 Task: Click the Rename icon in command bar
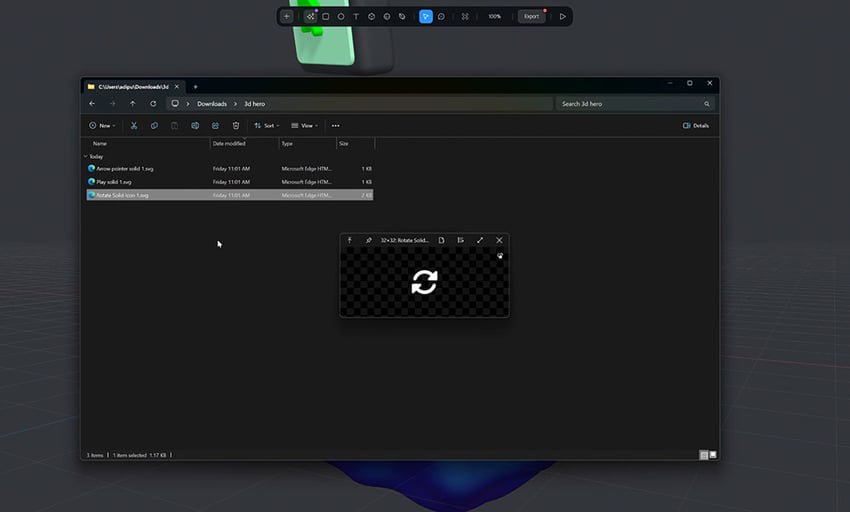pyautogui.click(x=195, y=125)
